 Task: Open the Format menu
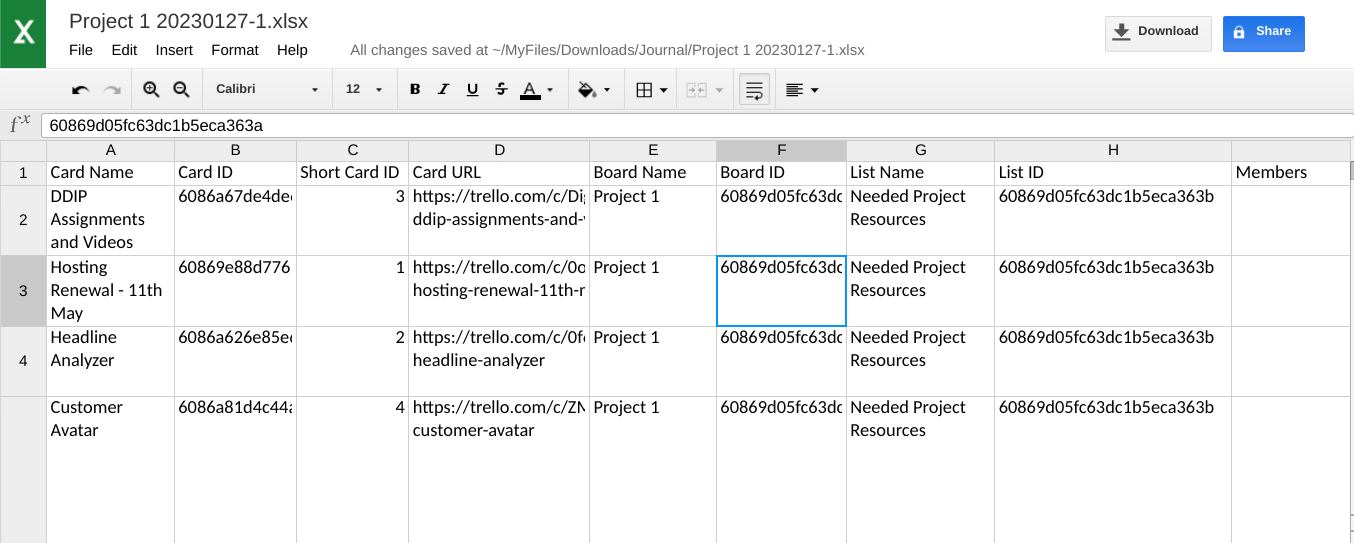click(235, 50)
